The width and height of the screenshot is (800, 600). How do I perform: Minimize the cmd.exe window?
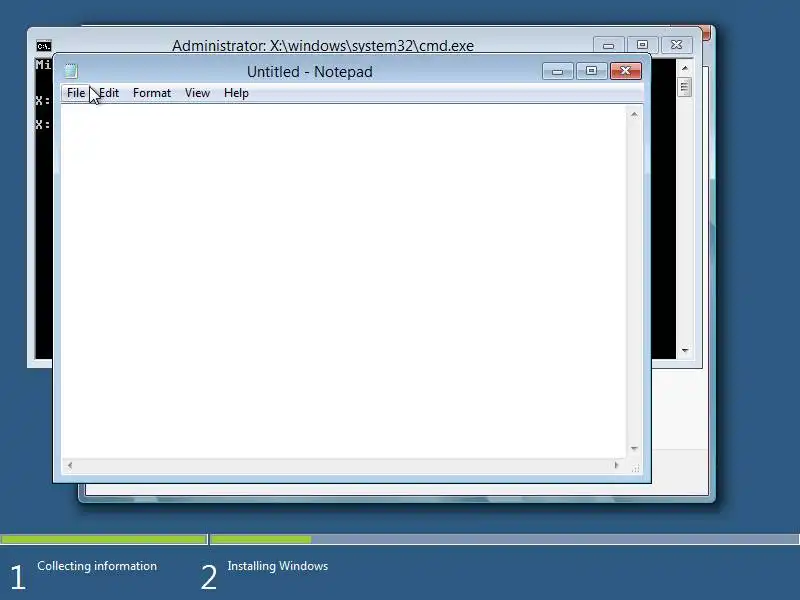[x=608, y=45]
